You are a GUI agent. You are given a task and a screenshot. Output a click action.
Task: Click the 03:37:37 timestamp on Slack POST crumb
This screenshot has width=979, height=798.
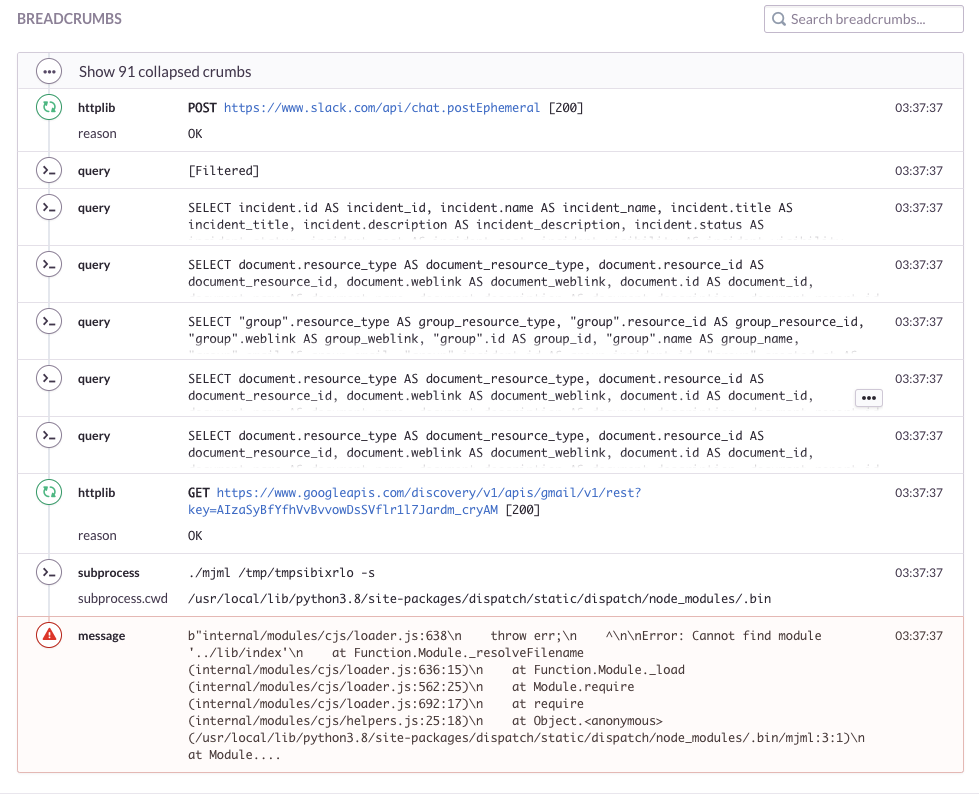point(918,107)
